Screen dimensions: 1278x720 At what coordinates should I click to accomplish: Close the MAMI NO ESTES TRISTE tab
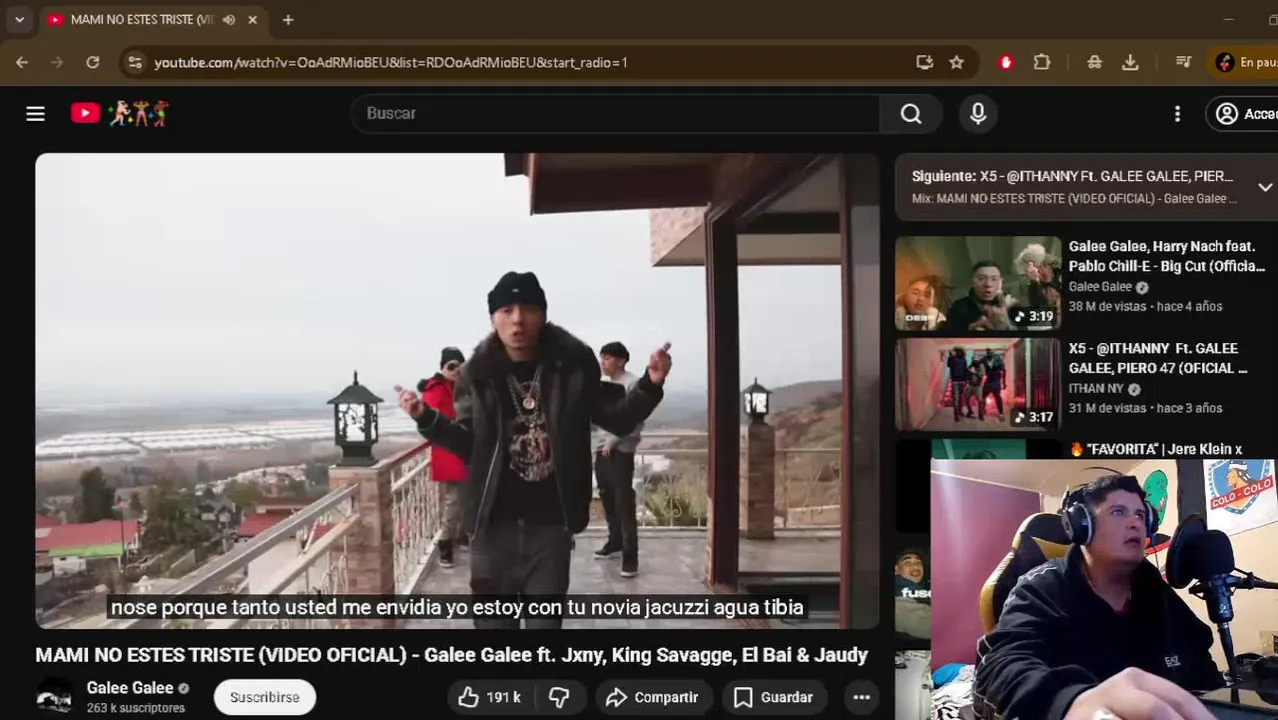point(253,20)
